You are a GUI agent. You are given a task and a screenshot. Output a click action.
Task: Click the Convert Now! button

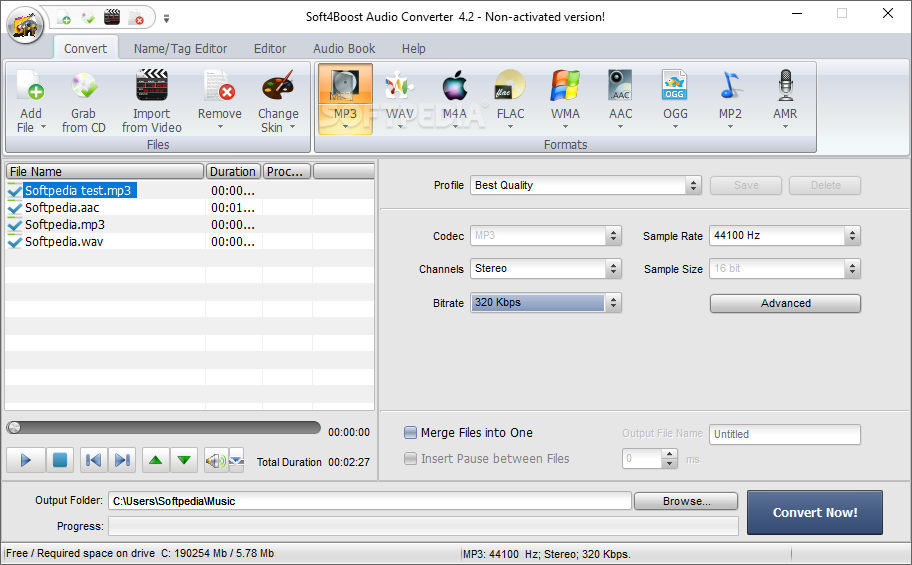point(815,513)
